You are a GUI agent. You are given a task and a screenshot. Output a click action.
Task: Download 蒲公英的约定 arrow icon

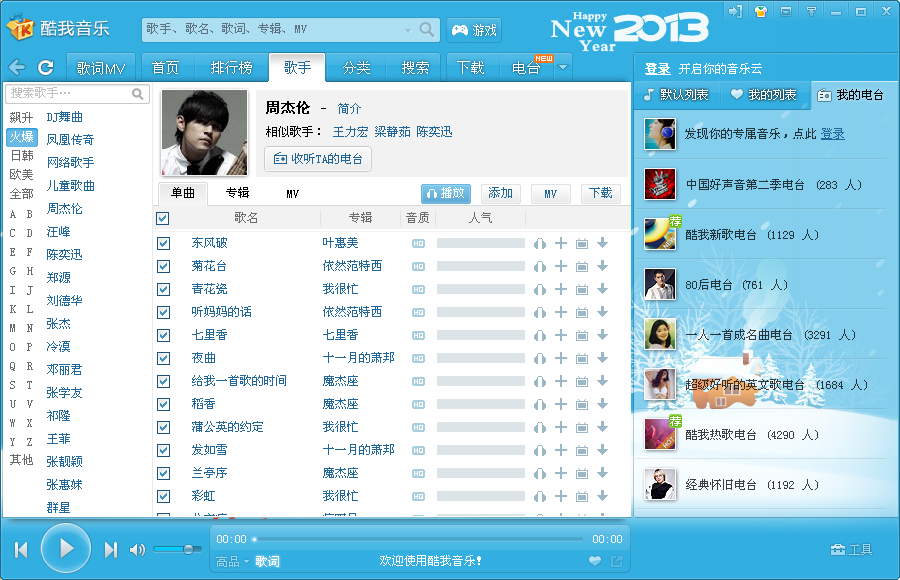[602, 427]
